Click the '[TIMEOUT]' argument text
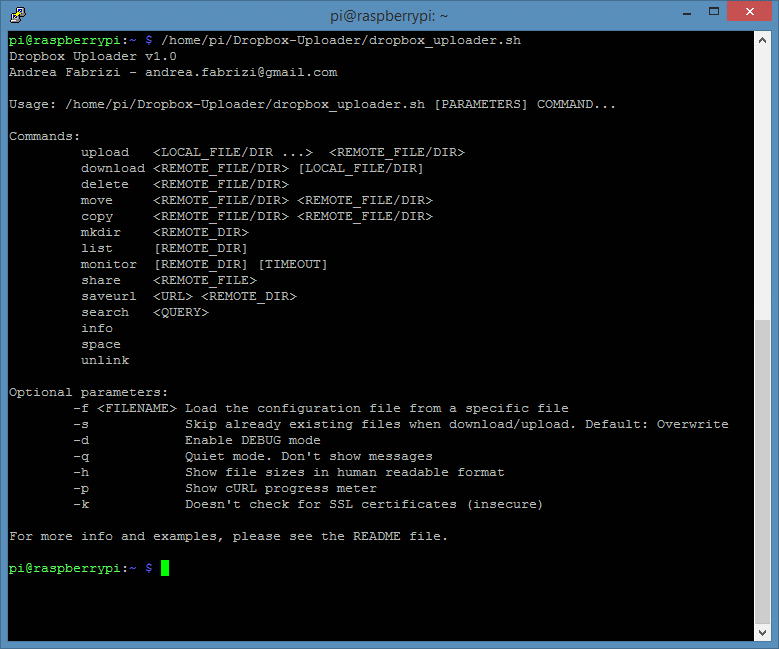The width and height of the screenshot is (779, 649). coord(293,264)
